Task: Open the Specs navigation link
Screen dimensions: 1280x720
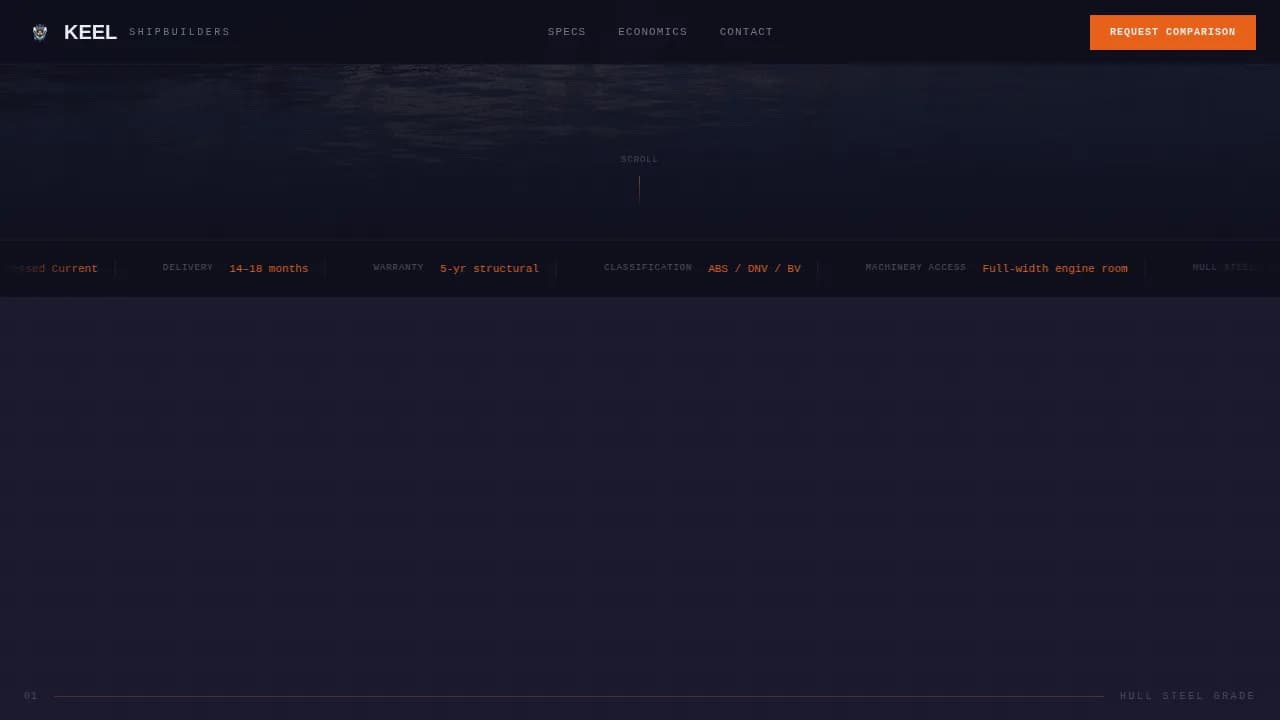Action: coord(566,32)
